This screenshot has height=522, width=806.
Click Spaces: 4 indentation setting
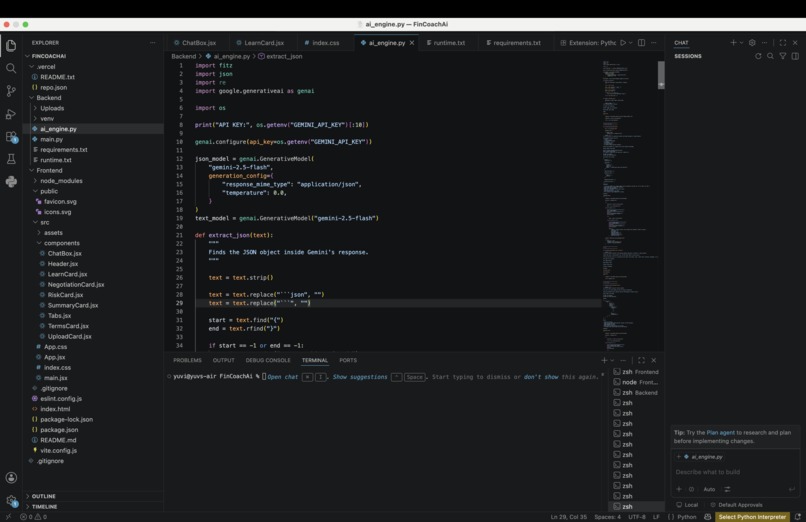coord(608,517)
